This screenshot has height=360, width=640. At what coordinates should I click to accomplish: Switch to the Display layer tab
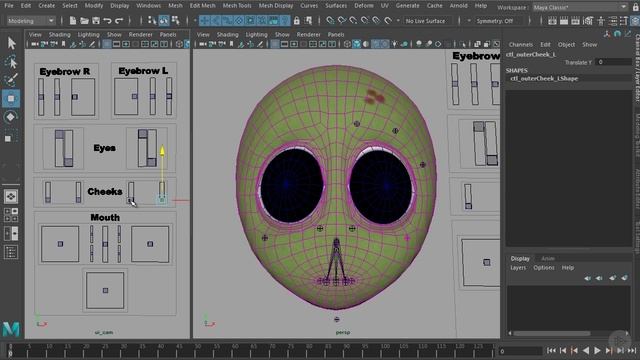click(x=520, y=258)
